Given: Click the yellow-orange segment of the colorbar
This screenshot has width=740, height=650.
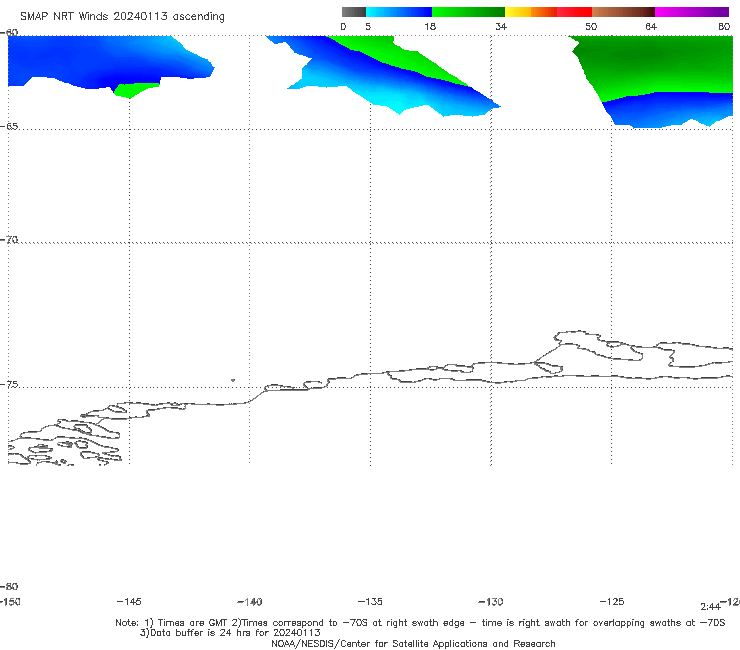Looking at the screenshot, I should click(x=531, y=12).
